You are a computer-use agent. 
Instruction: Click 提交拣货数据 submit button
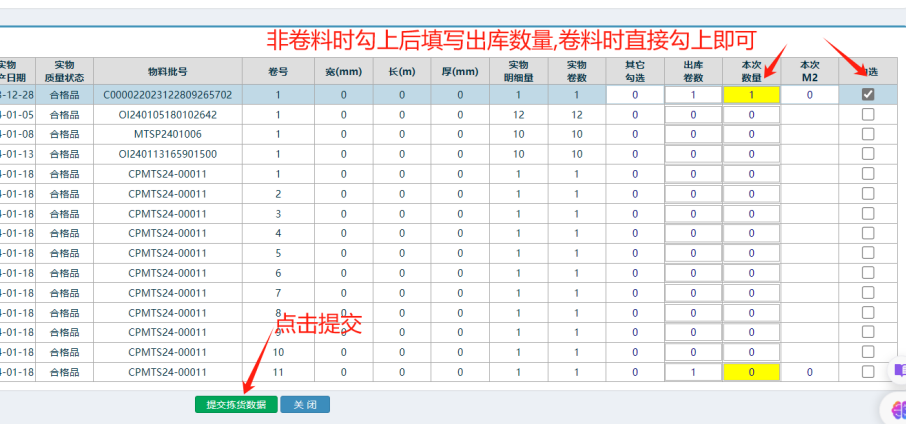[236, 405]
